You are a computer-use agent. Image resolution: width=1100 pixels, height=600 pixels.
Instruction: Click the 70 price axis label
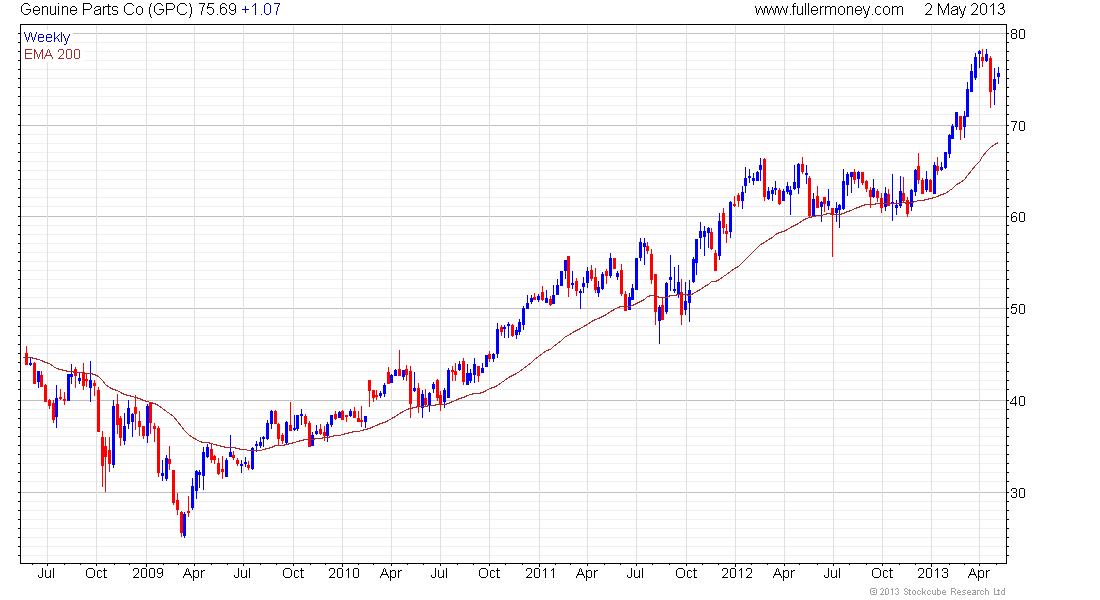tap(1018, 126)
